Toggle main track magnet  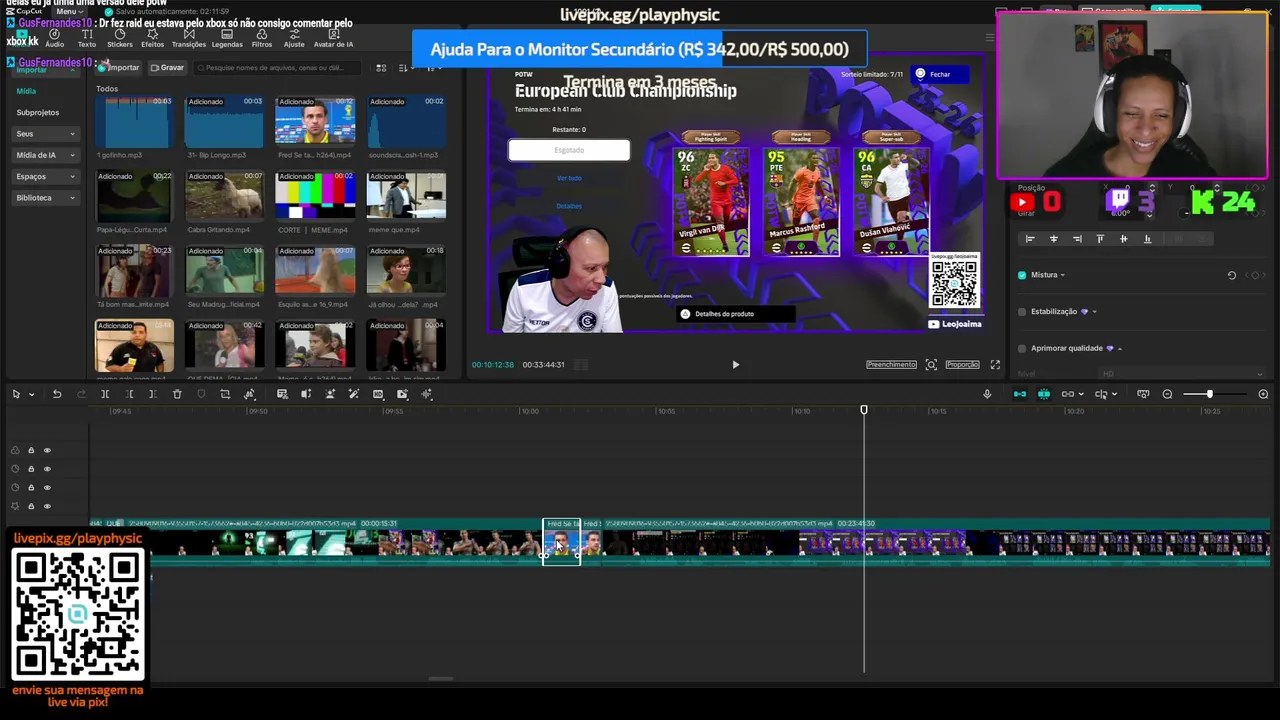tap(1019, 394)
